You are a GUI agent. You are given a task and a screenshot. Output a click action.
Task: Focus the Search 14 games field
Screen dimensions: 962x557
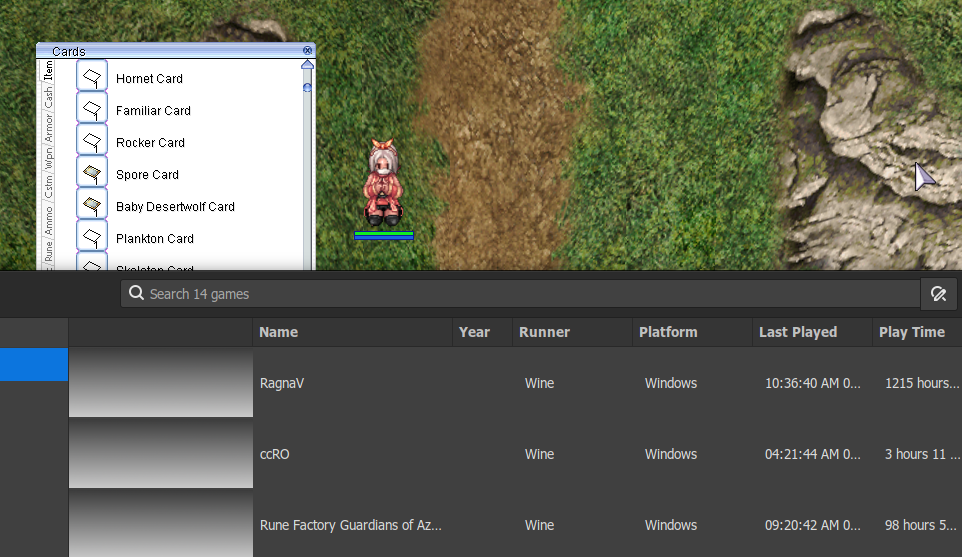pos(520,294)
